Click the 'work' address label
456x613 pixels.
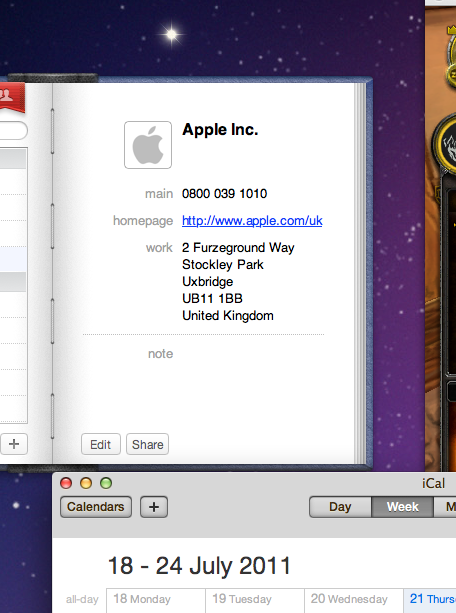click(x=159, y=248)
